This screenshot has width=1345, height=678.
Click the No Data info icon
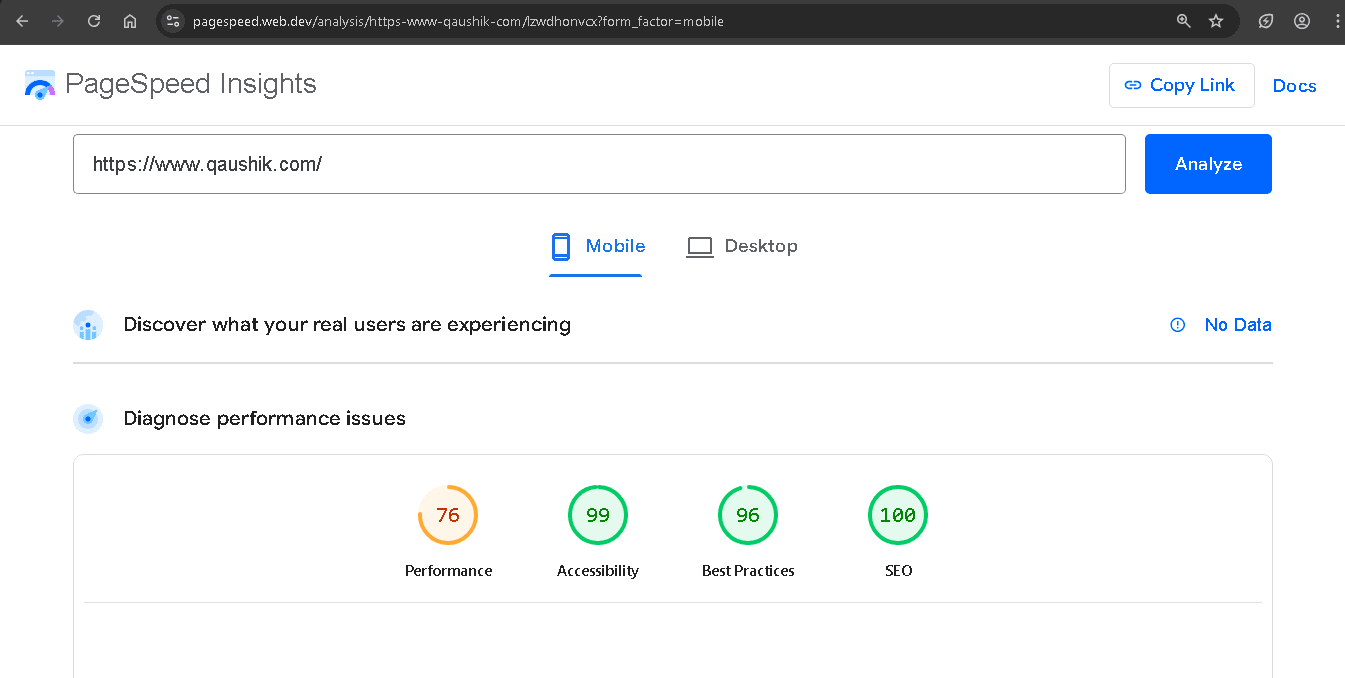pyautogui.click(x=1178, y=325)
